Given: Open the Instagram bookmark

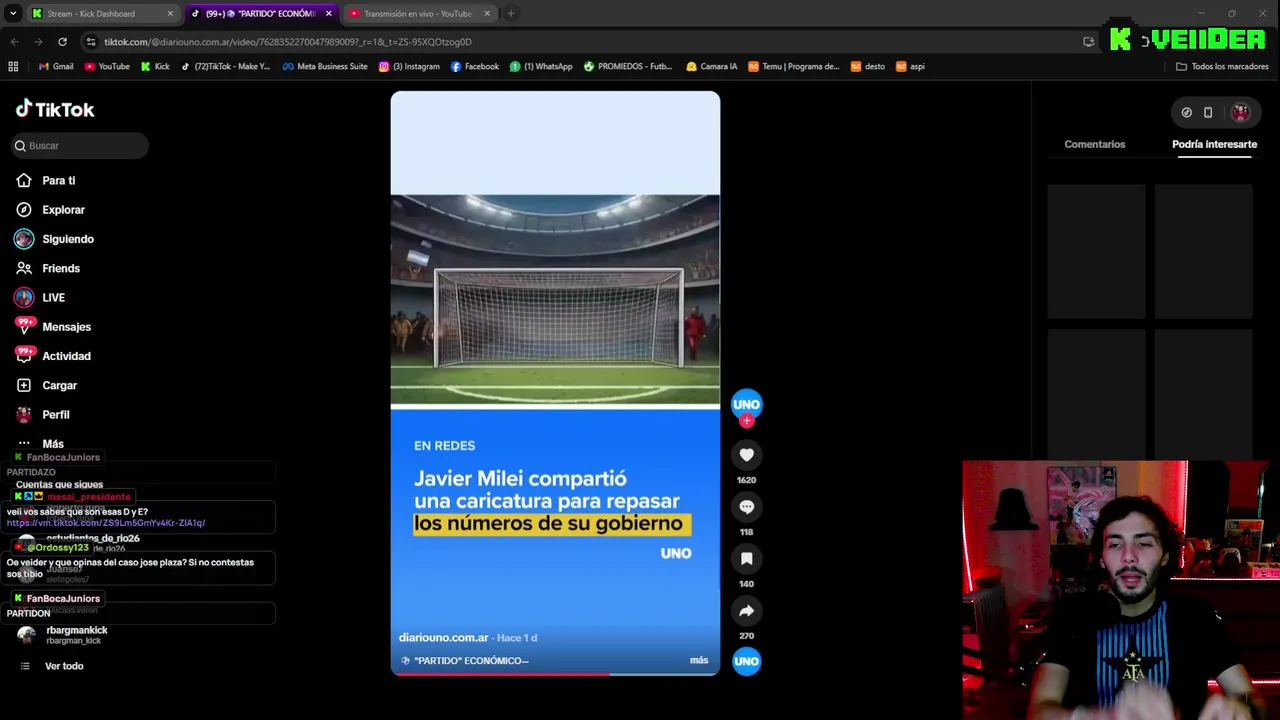Looking at the screenshot, I should [409, 66].
